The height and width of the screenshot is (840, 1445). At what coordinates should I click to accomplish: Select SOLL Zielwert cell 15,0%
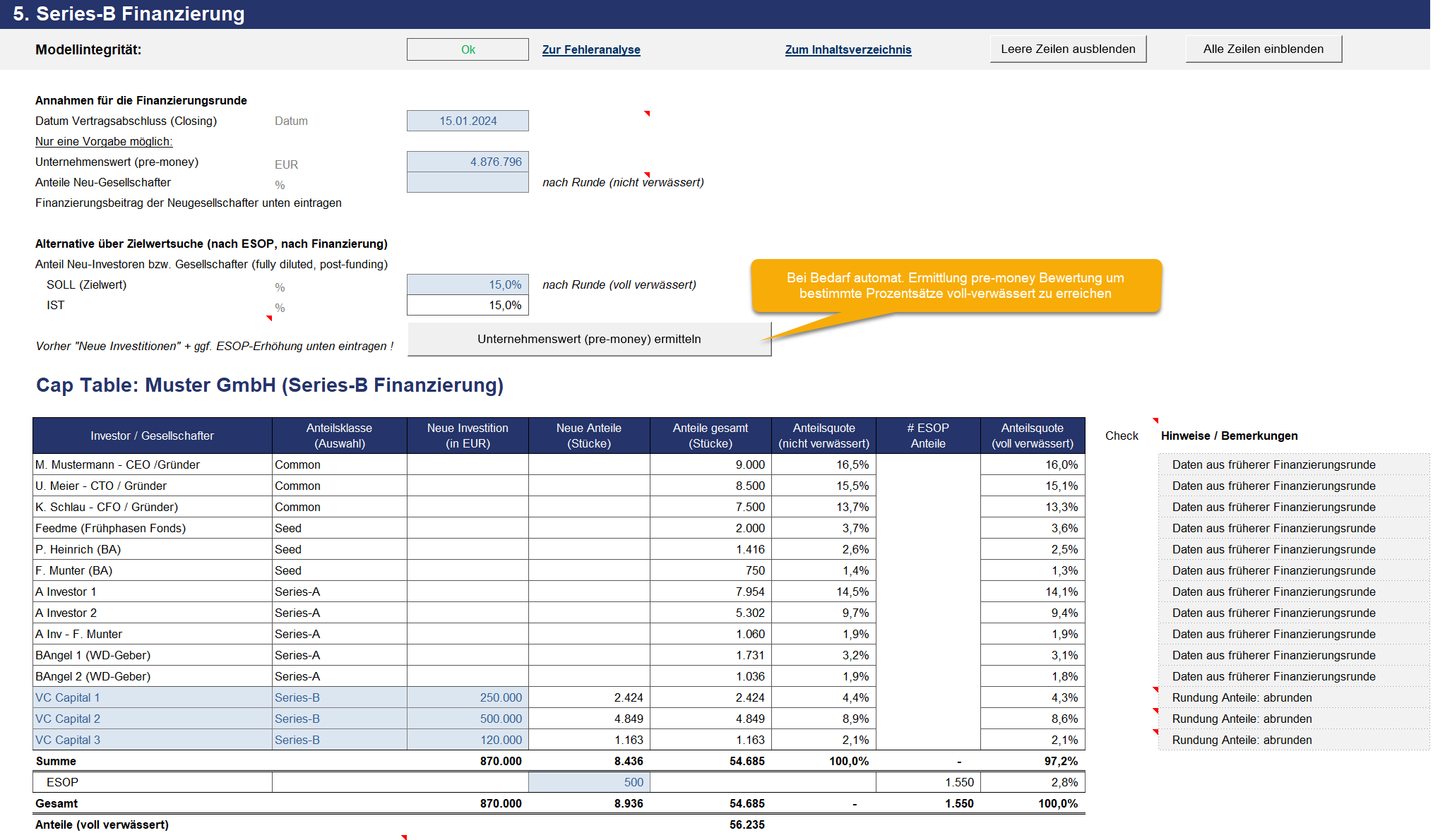468,284
